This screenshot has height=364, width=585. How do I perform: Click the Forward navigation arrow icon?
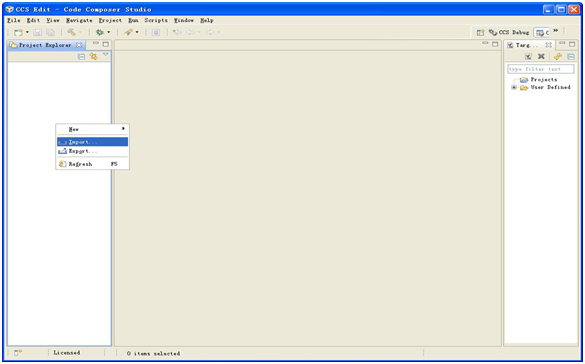(x=210, y=32)
